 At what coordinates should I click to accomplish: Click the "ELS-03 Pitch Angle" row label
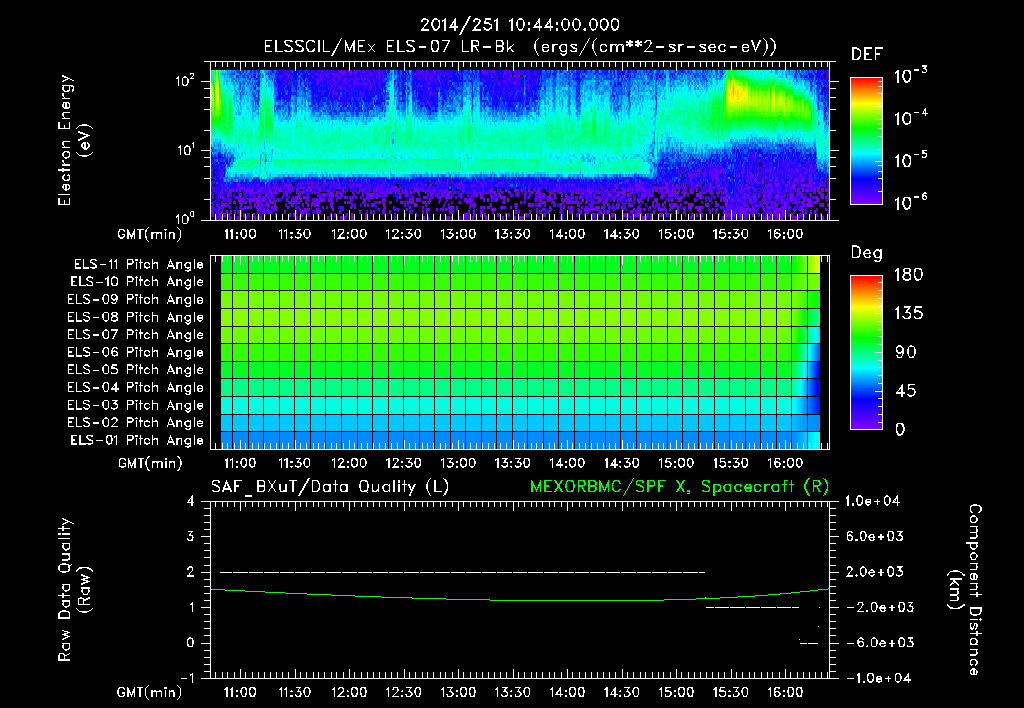coord(136,405)
